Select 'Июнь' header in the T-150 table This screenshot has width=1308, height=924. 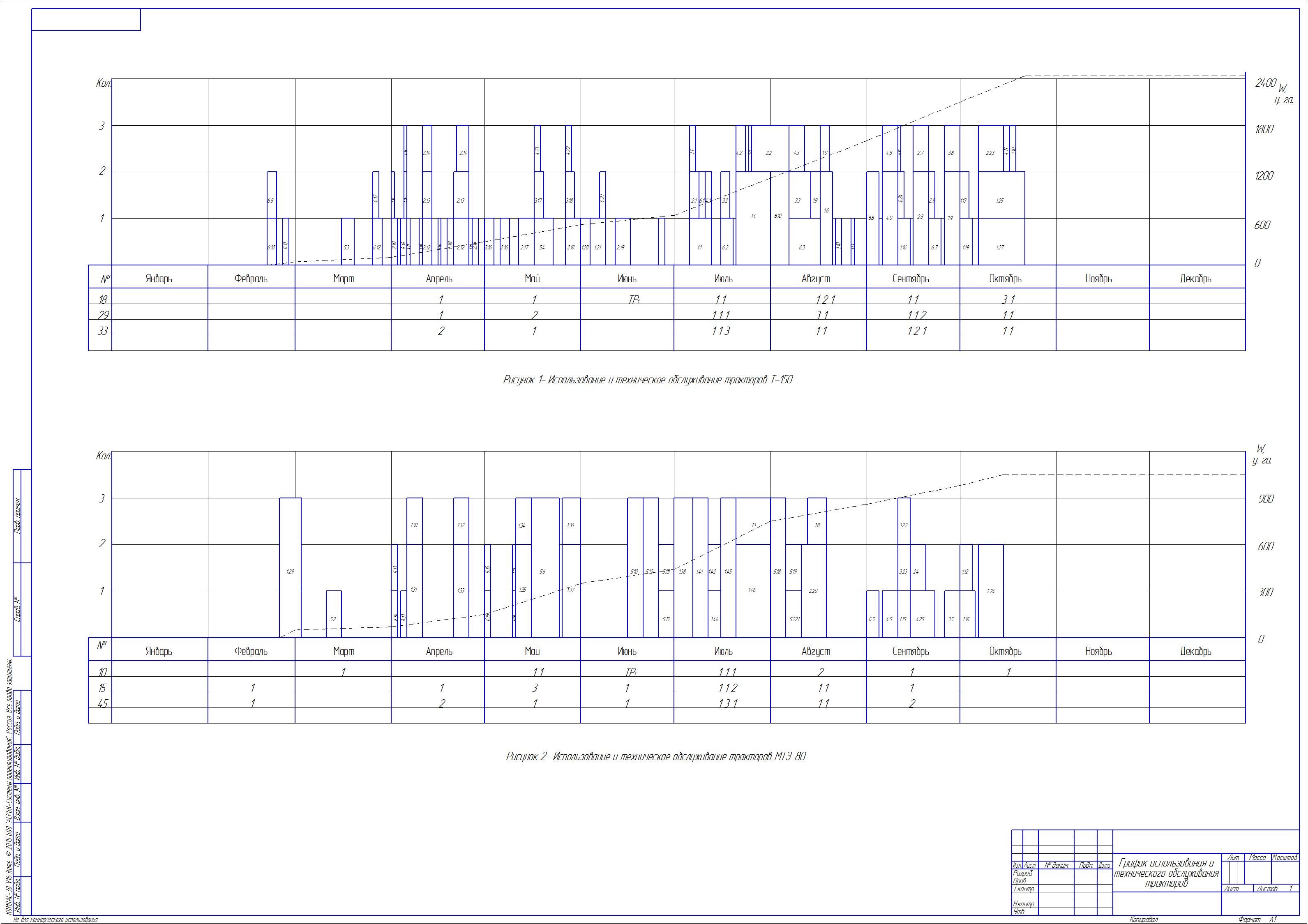tap(627, 279)
